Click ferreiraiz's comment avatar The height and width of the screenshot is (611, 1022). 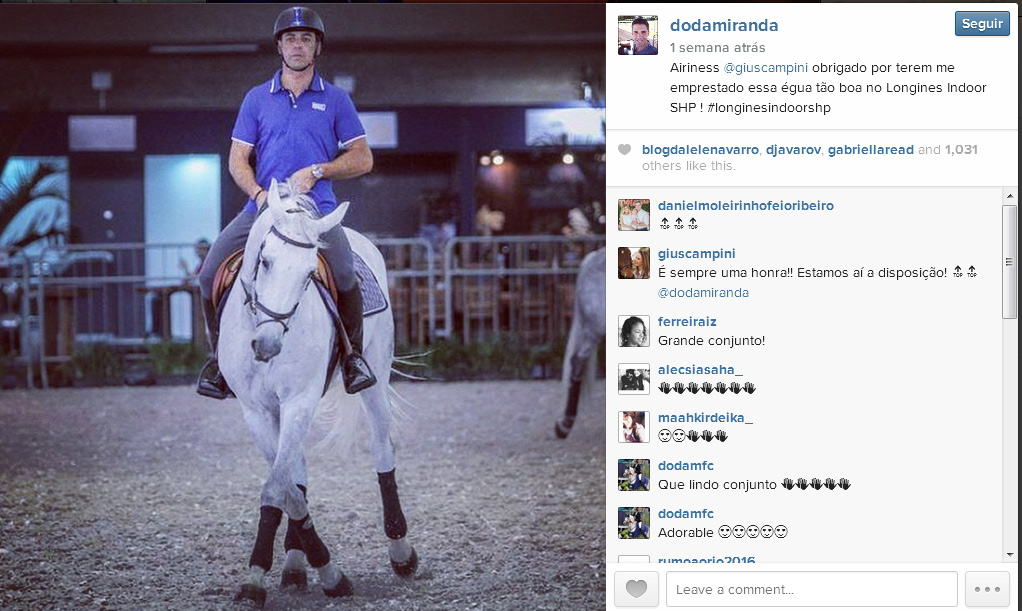(x=634, y=331)
